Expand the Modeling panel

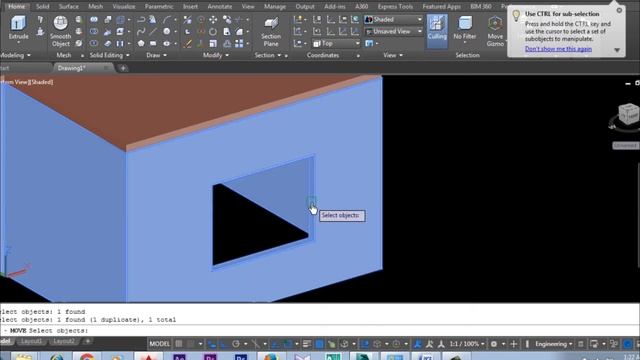tap(15, 55)
